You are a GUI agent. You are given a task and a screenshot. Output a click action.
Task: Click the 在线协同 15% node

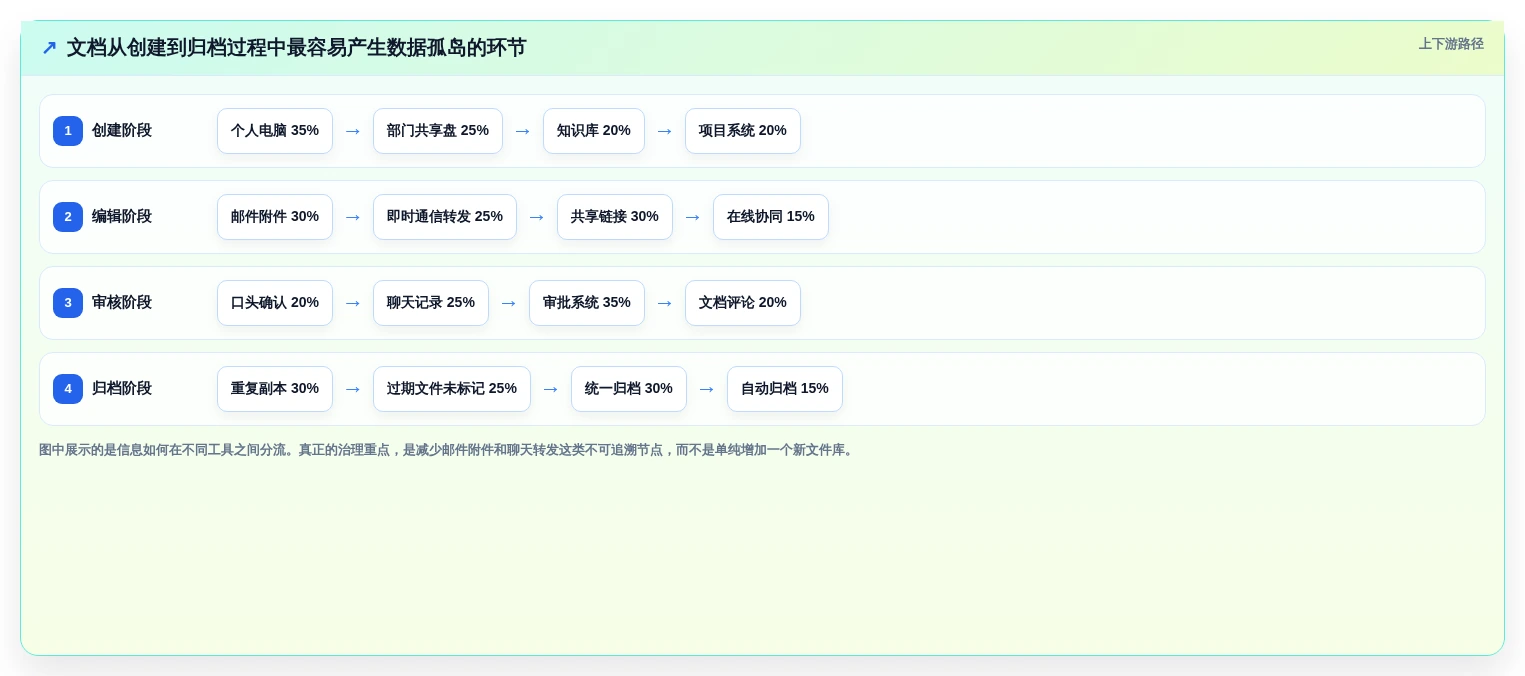pos(771,217)
